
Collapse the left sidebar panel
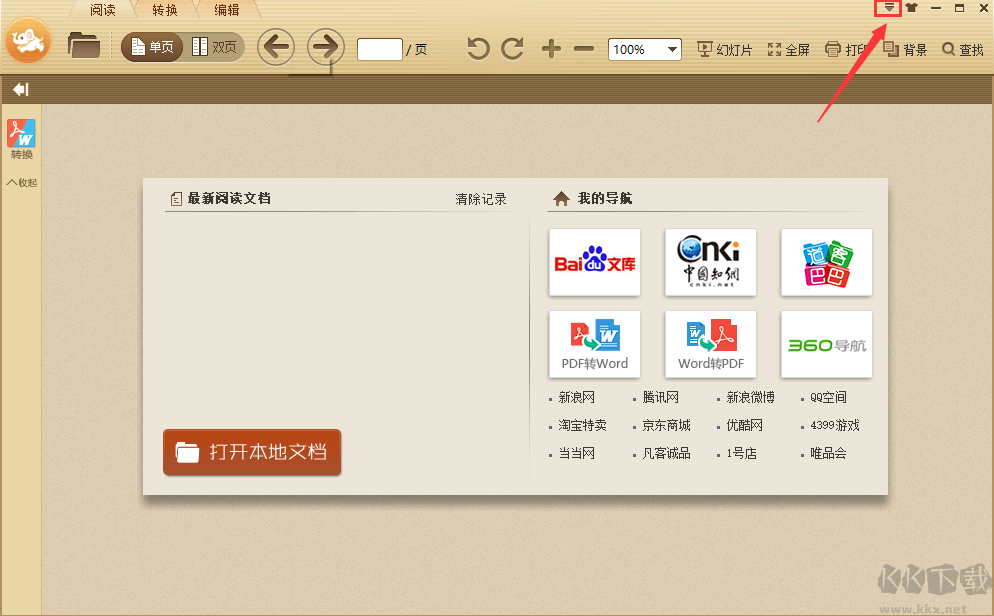[x=18, y=89]
